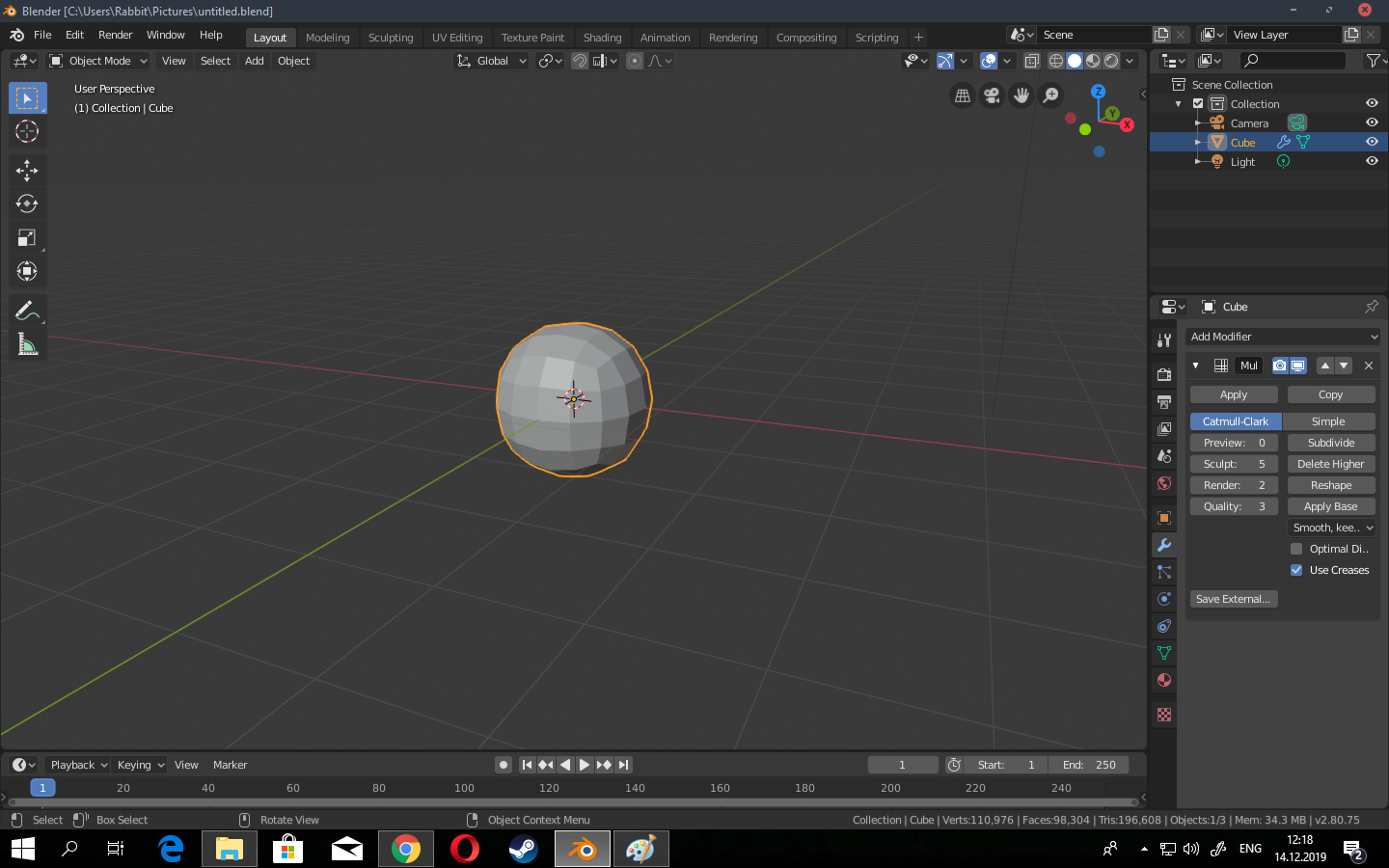Viewport: 1389px width, 868px height.
Task: Click the Apply Base button
Action: click(x=1331, y=506)
